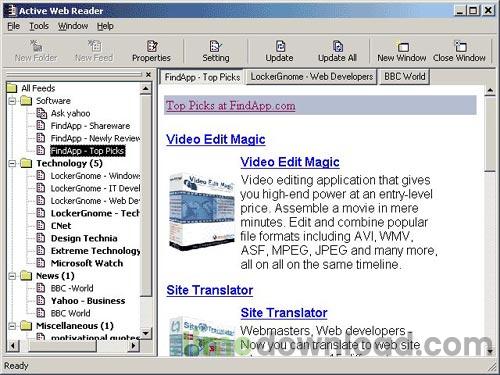Click feed tree scroll up arrow
500x375 pixels.
(x=146, y=89)
